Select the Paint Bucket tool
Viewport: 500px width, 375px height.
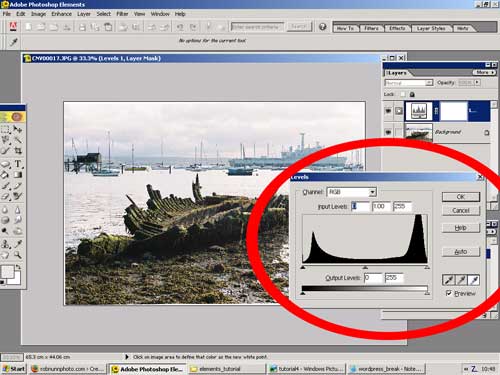5,175
